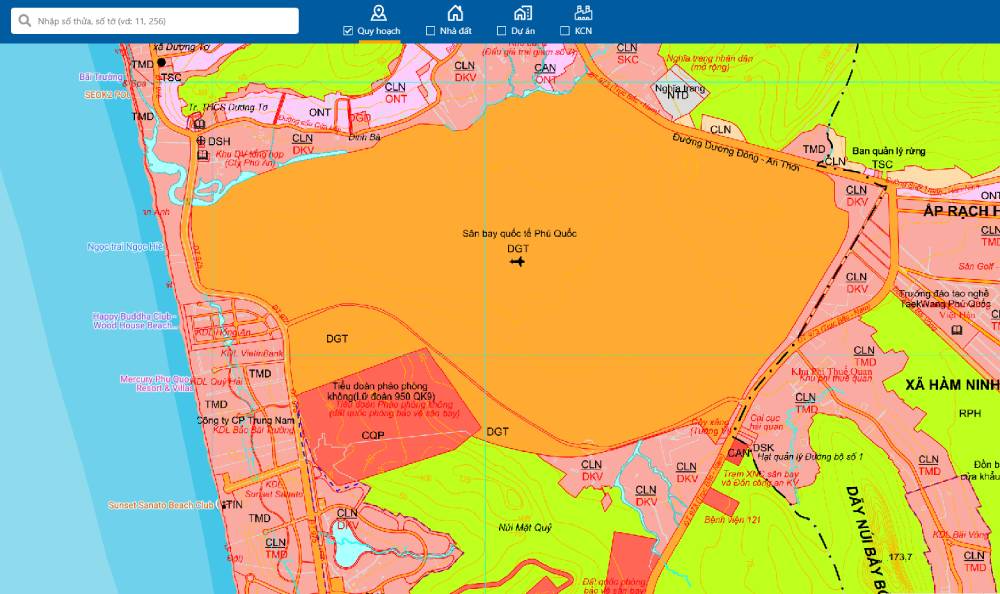Screen dimensions: 1000x594
Task: Click the buildings icon above Dự án
Action: [x=522, y=12]
